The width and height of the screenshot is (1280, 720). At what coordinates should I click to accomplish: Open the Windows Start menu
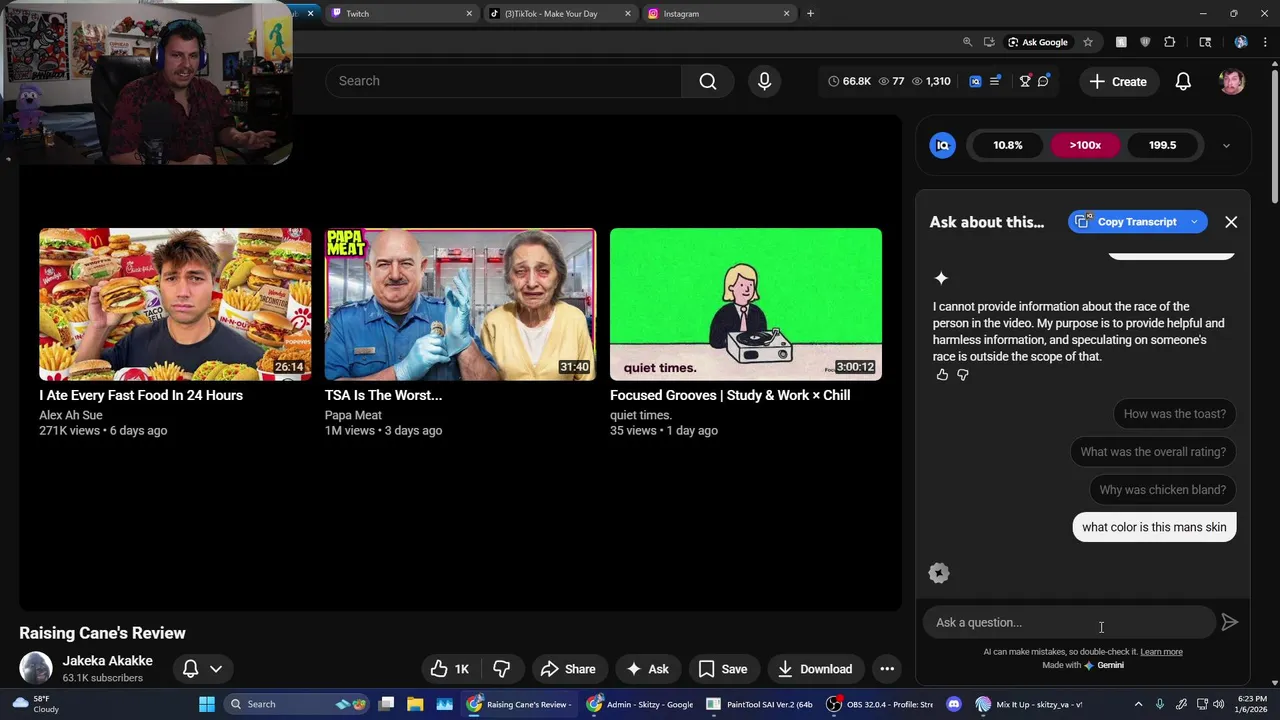(207, 704)
